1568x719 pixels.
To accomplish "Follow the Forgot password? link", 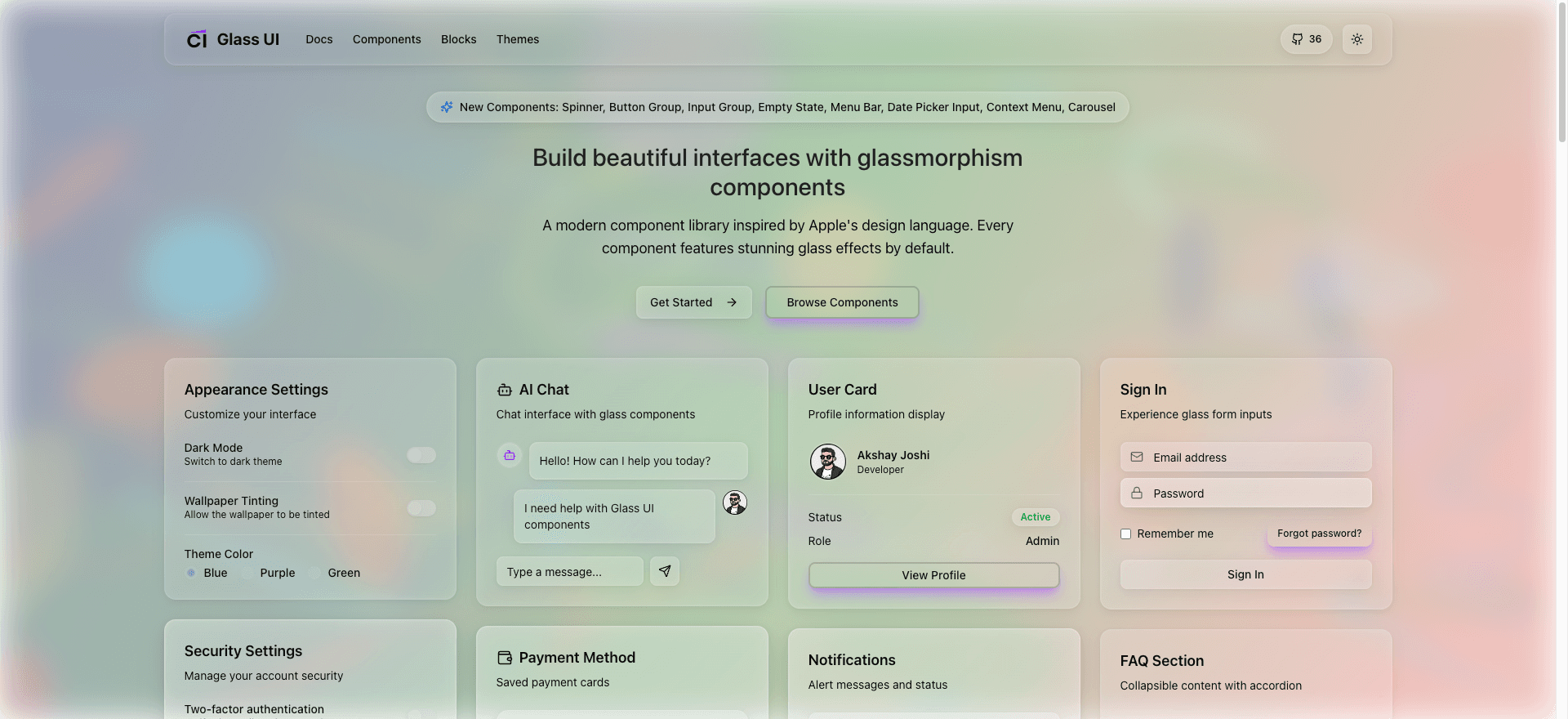I will 1320,534.
